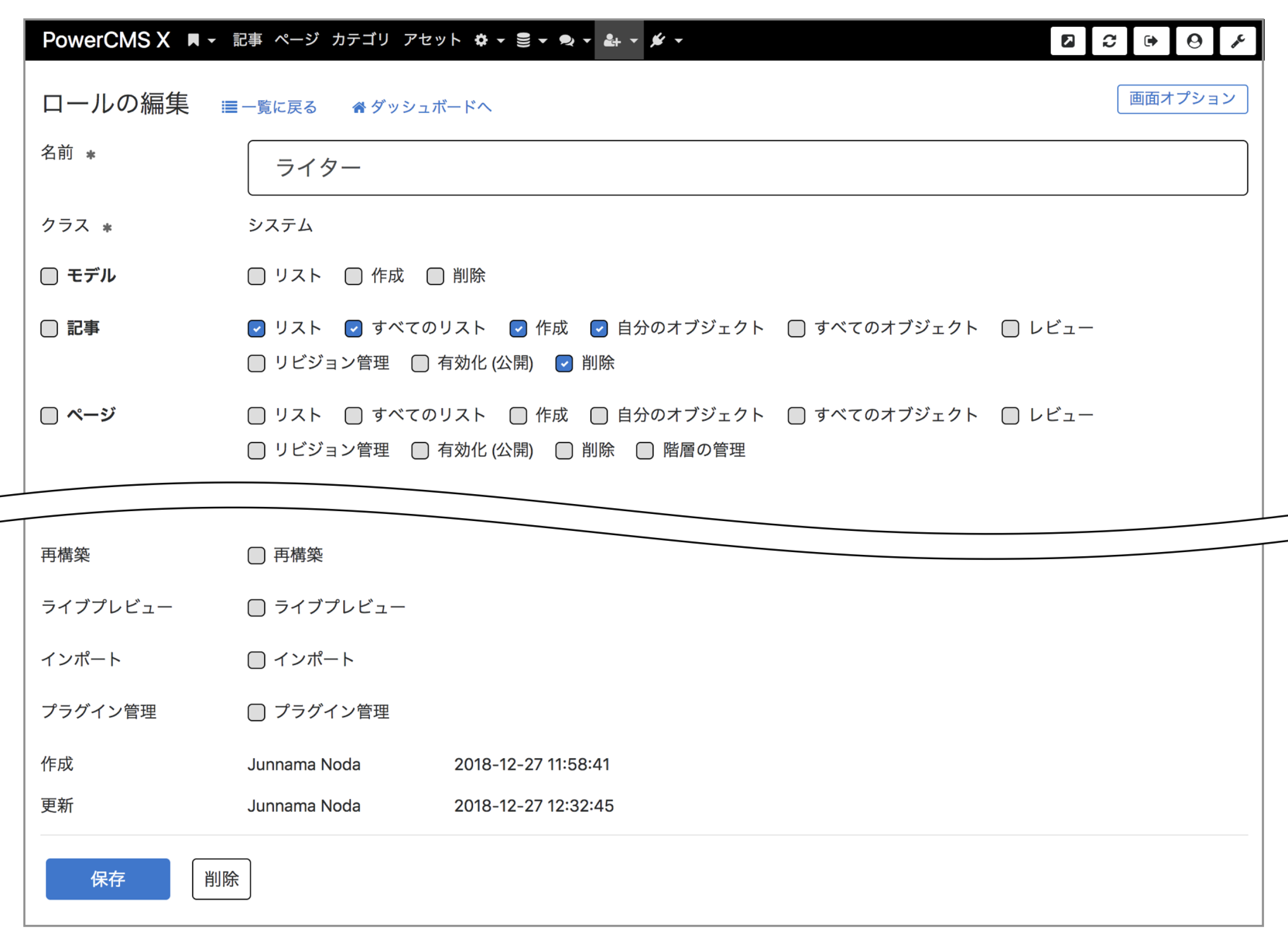The image size is (1288, 946).
Task: Enable ページ 作成 checkbox
Action: 518,416
